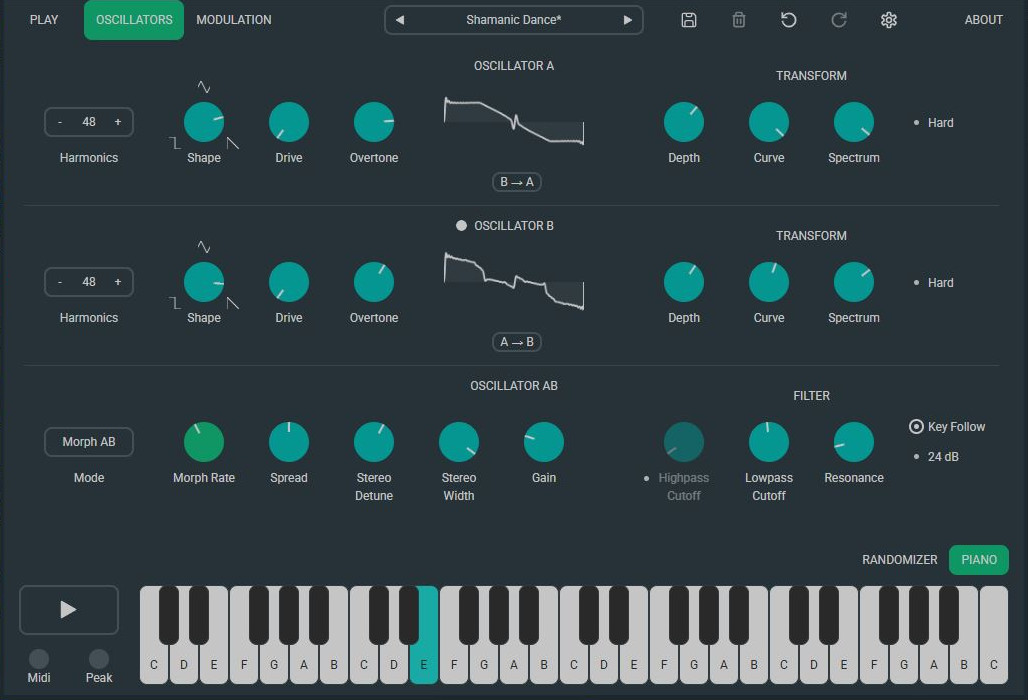Select the OSCILLATORS tab
1028x700 pixels.
(x=134, y=20)
